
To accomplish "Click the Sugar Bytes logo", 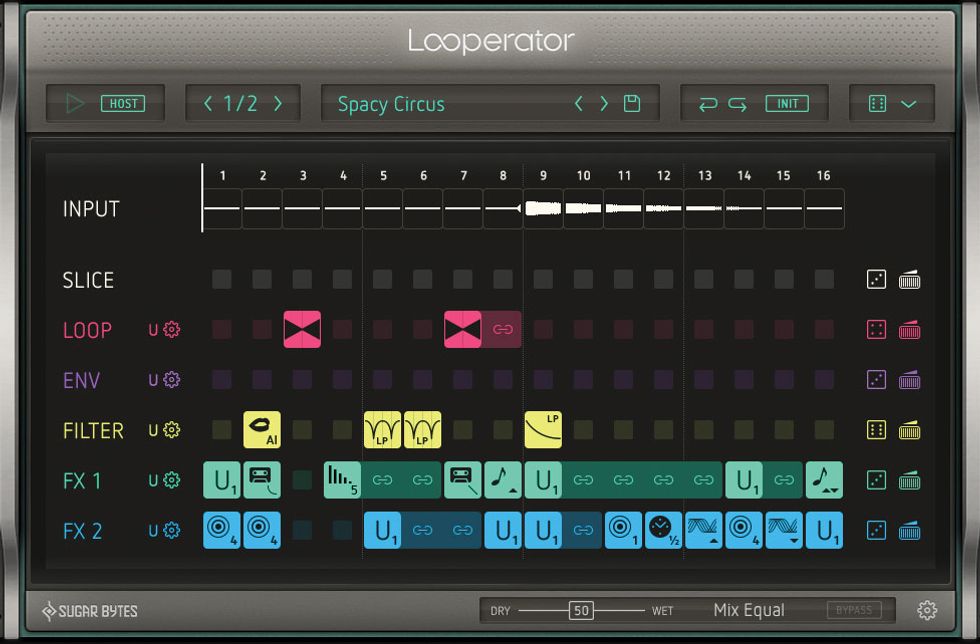I will tap(89, 611).
